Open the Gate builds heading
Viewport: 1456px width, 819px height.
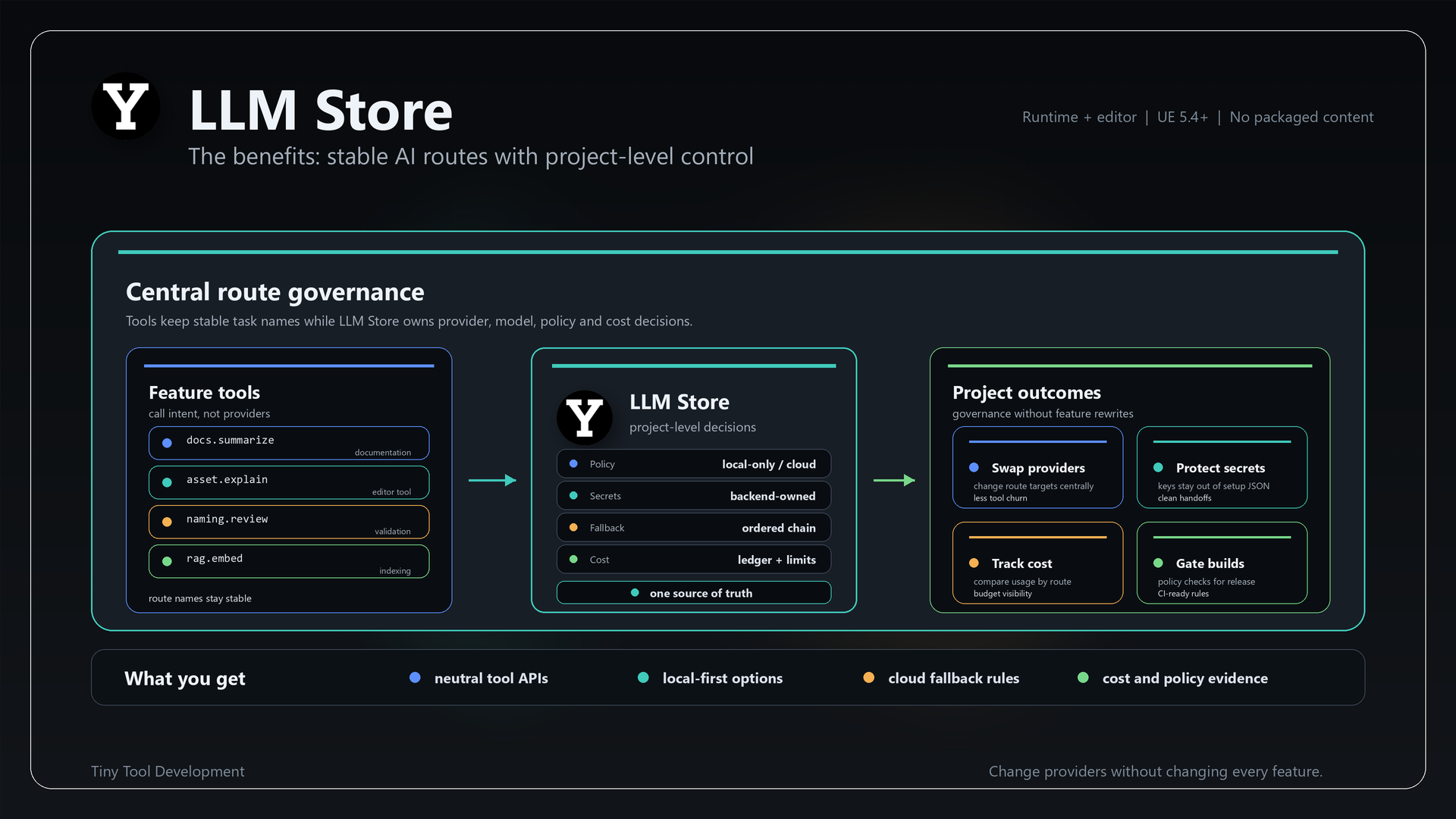pyautogui.click(x=1210, y=563)
